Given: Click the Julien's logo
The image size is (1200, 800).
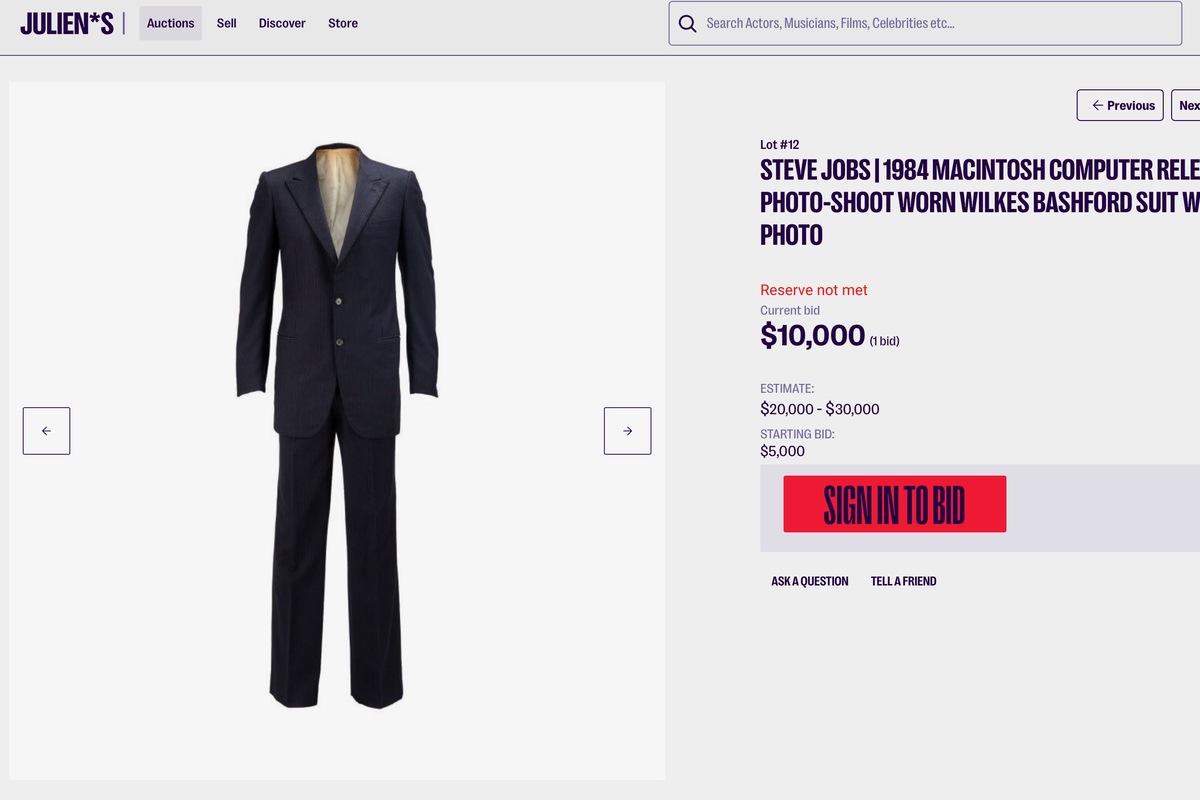Looking at the screenshot, I should [67, 23].
